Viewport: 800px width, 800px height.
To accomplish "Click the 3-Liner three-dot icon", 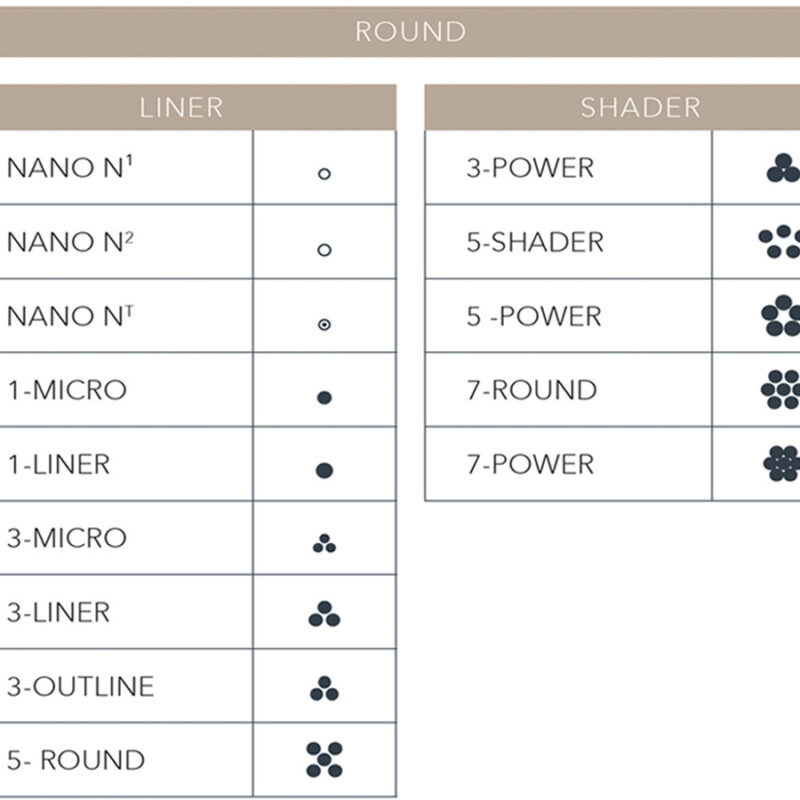I will click(324, 614).
